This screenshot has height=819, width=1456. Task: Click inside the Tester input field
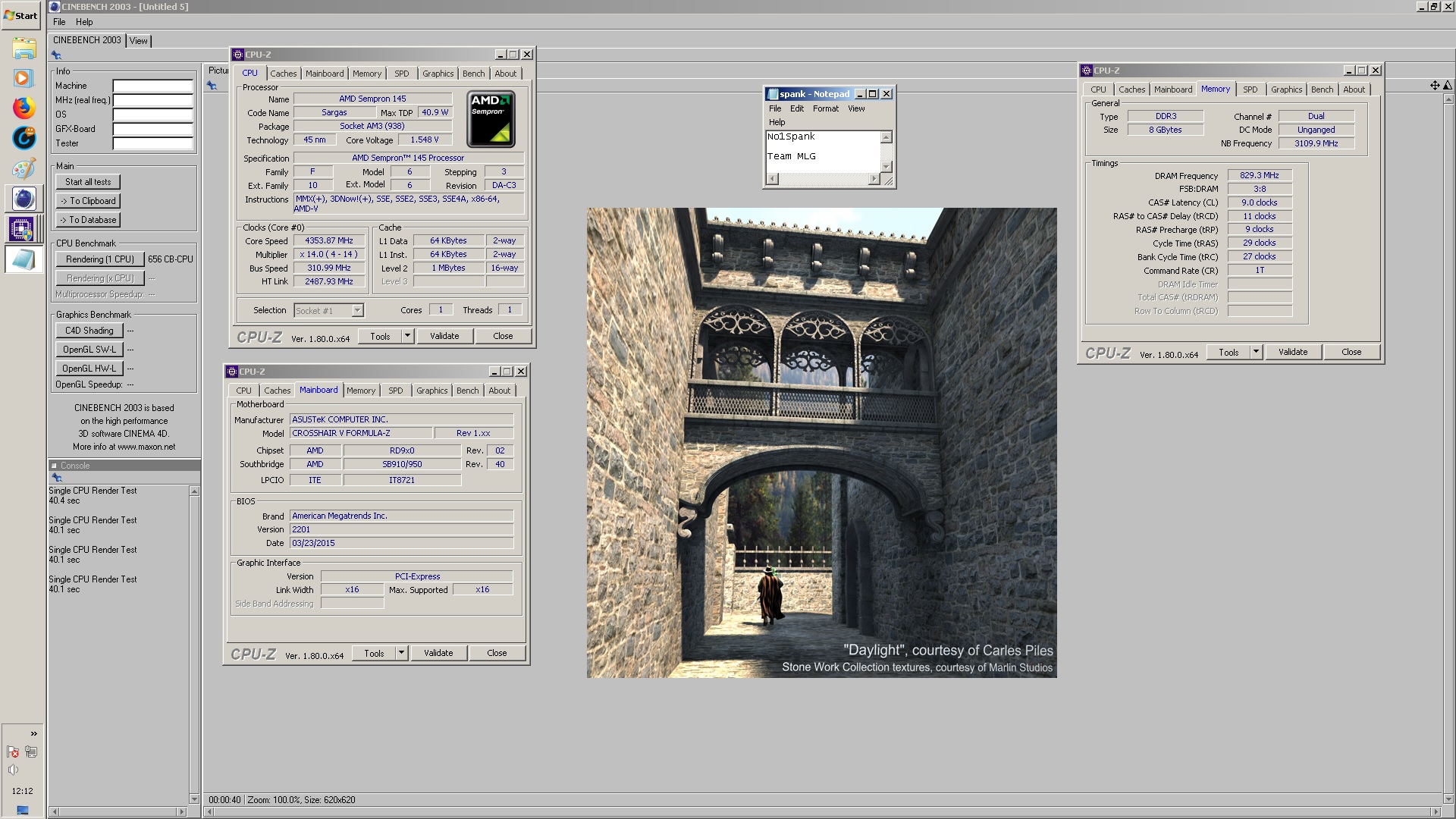point(152,143)
